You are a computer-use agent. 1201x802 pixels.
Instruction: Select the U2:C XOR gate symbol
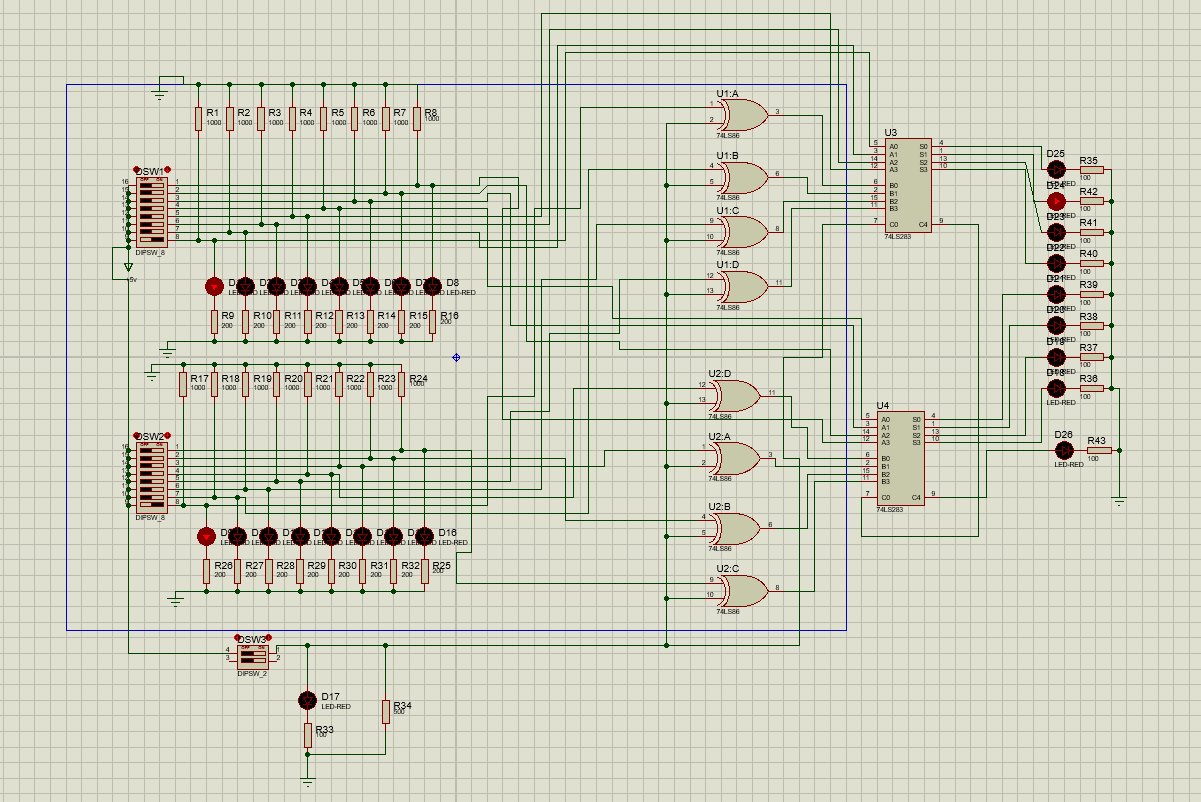tap(743, 590)
